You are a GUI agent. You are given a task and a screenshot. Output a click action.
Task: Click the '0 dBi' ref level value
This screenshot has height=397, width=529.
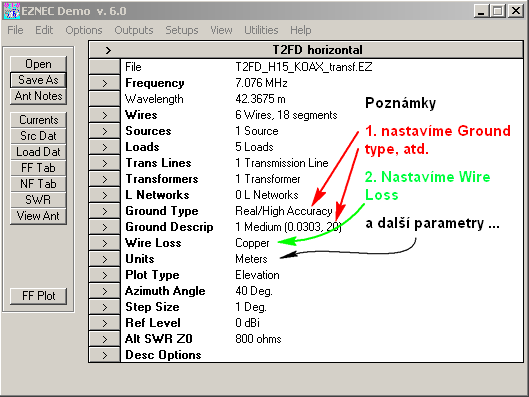click(x=247, y=323)
